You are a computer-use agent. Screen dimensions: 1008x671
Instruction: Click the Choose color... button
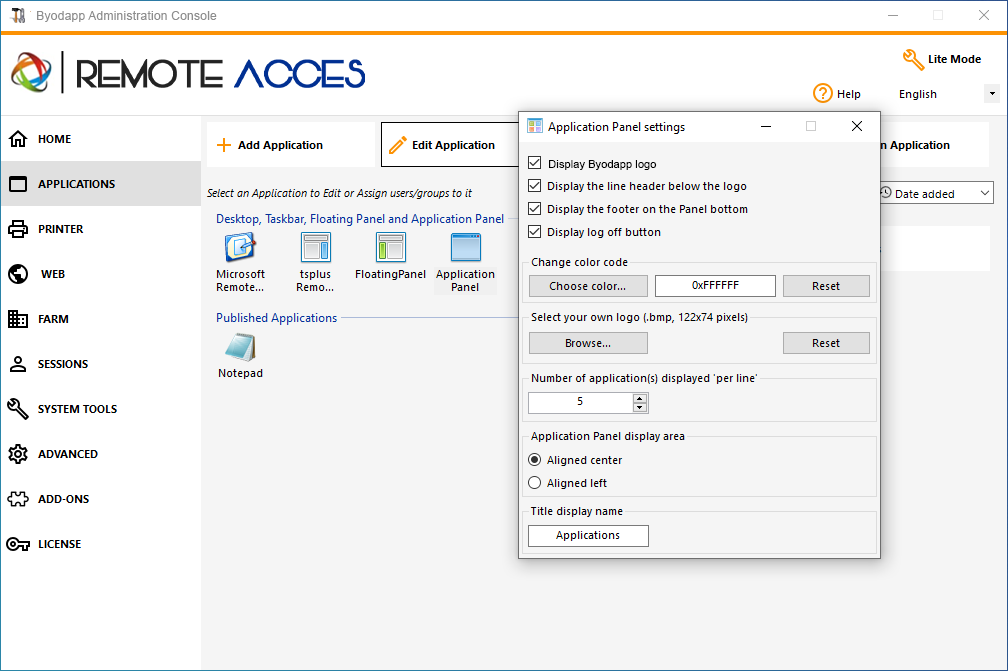coord(588,286)
